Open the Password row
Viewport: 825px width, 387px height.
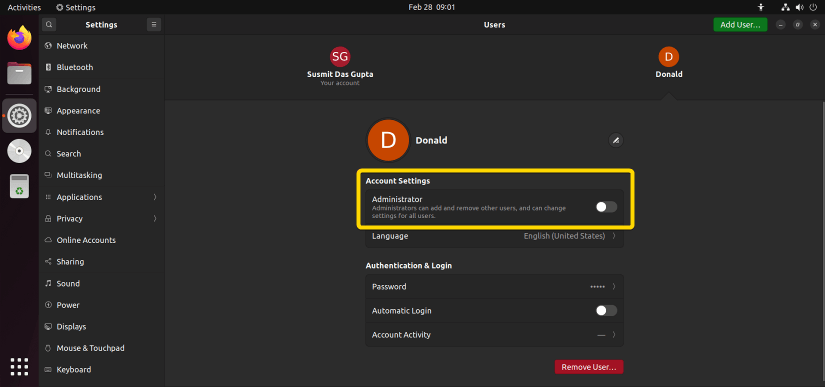(x=494, y=287)
